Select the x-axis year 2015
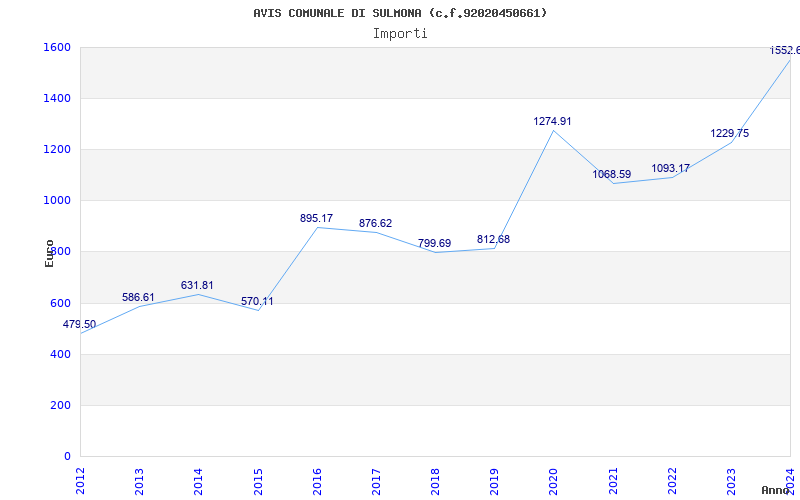 pyautogui.click(x=258, y=481)
